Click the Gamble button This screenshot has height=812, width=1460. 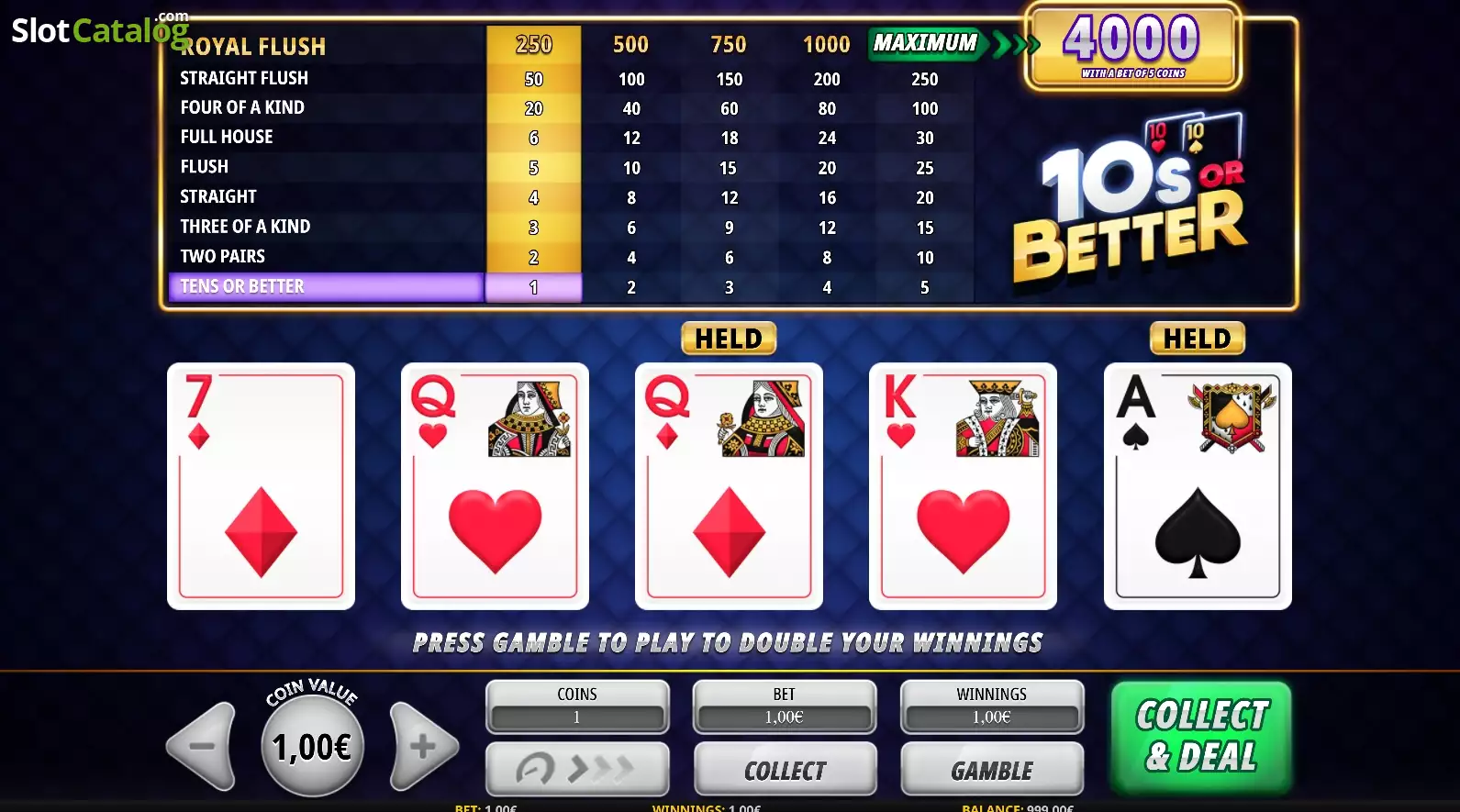(992, 769)
